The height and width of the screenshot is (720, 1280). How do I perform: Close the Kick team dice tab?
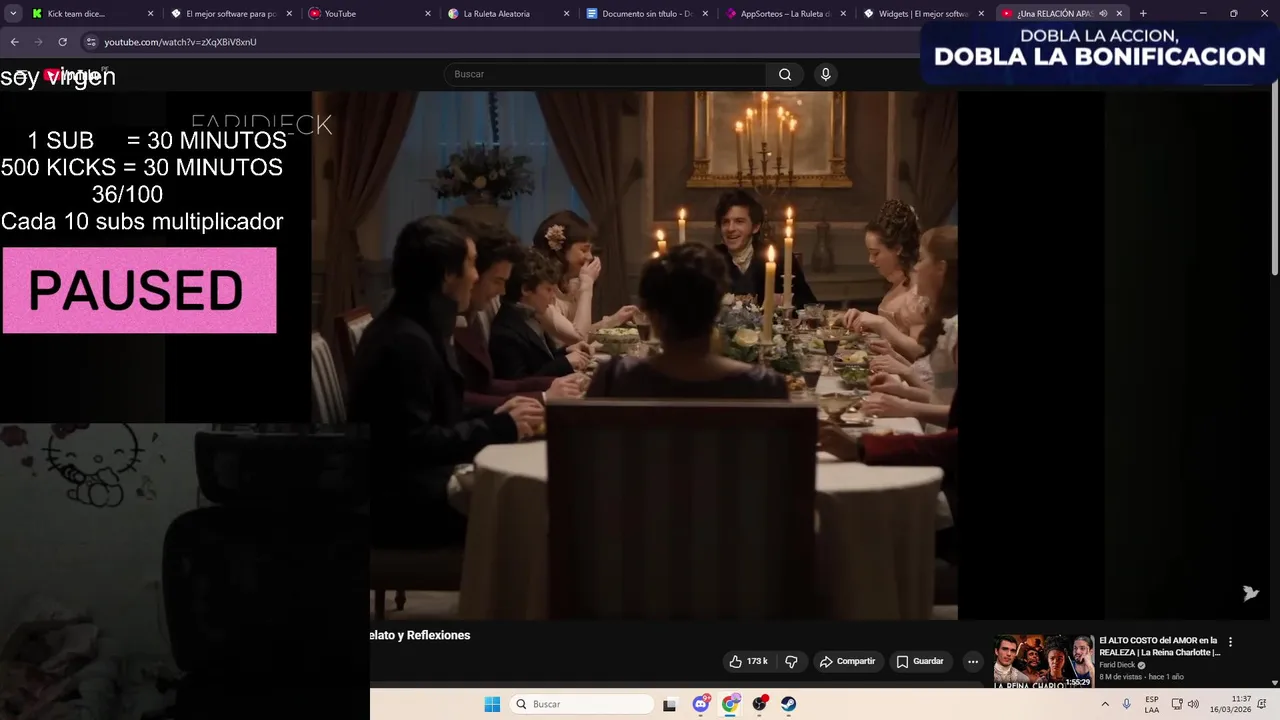tap(151, 14)
